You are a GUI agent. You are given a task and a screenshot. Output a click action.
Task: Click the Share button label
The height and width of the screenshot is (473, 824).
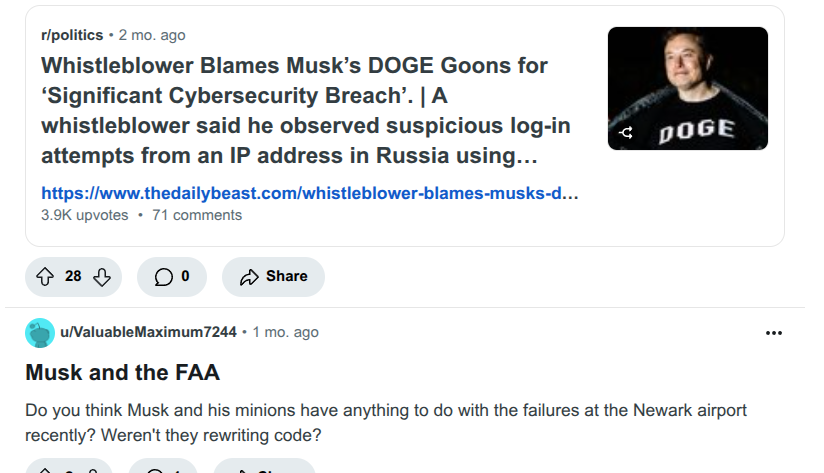point(286,276)
